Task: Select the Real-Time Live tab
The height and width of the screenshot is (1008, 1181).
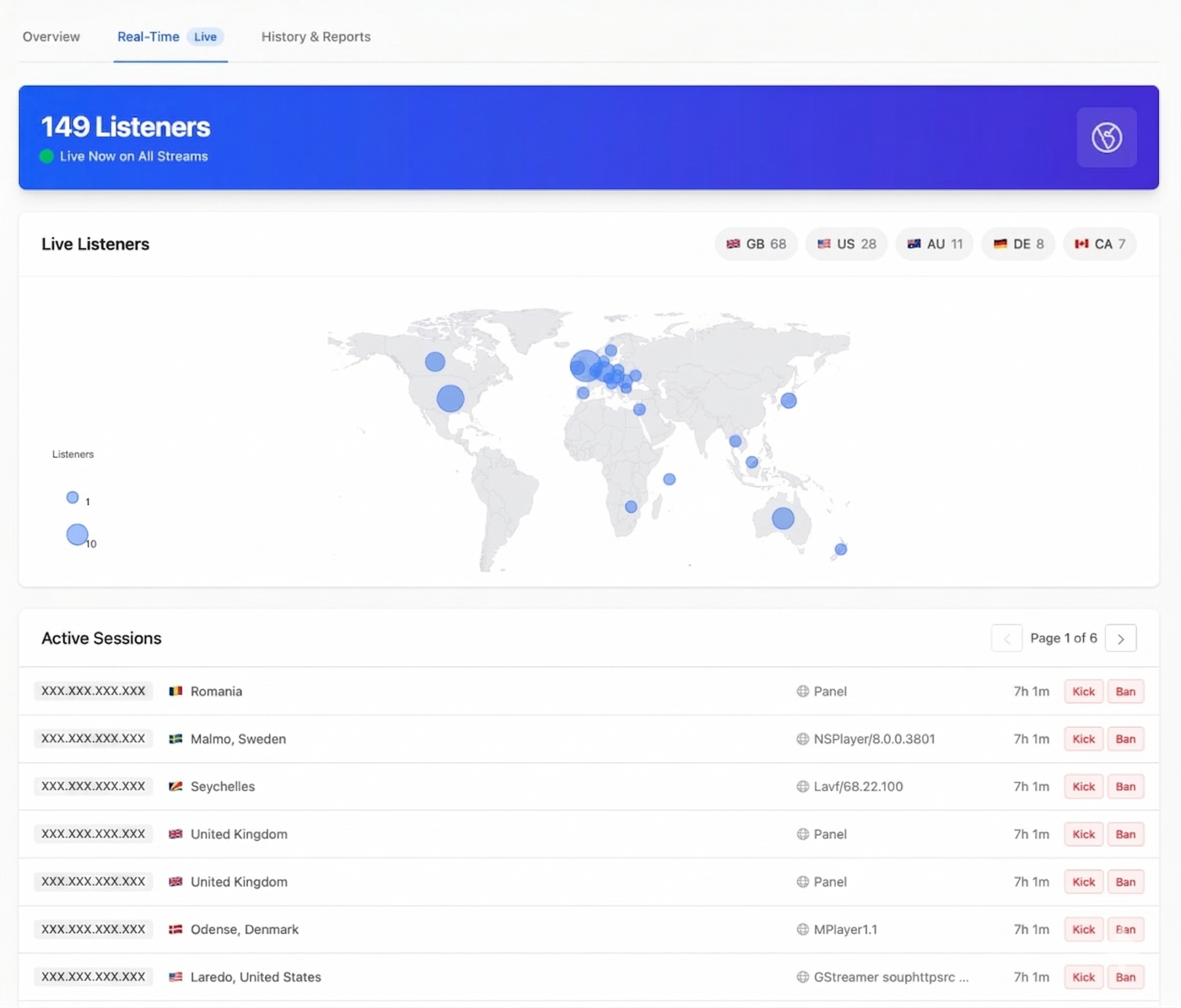Action: point(148,37)
